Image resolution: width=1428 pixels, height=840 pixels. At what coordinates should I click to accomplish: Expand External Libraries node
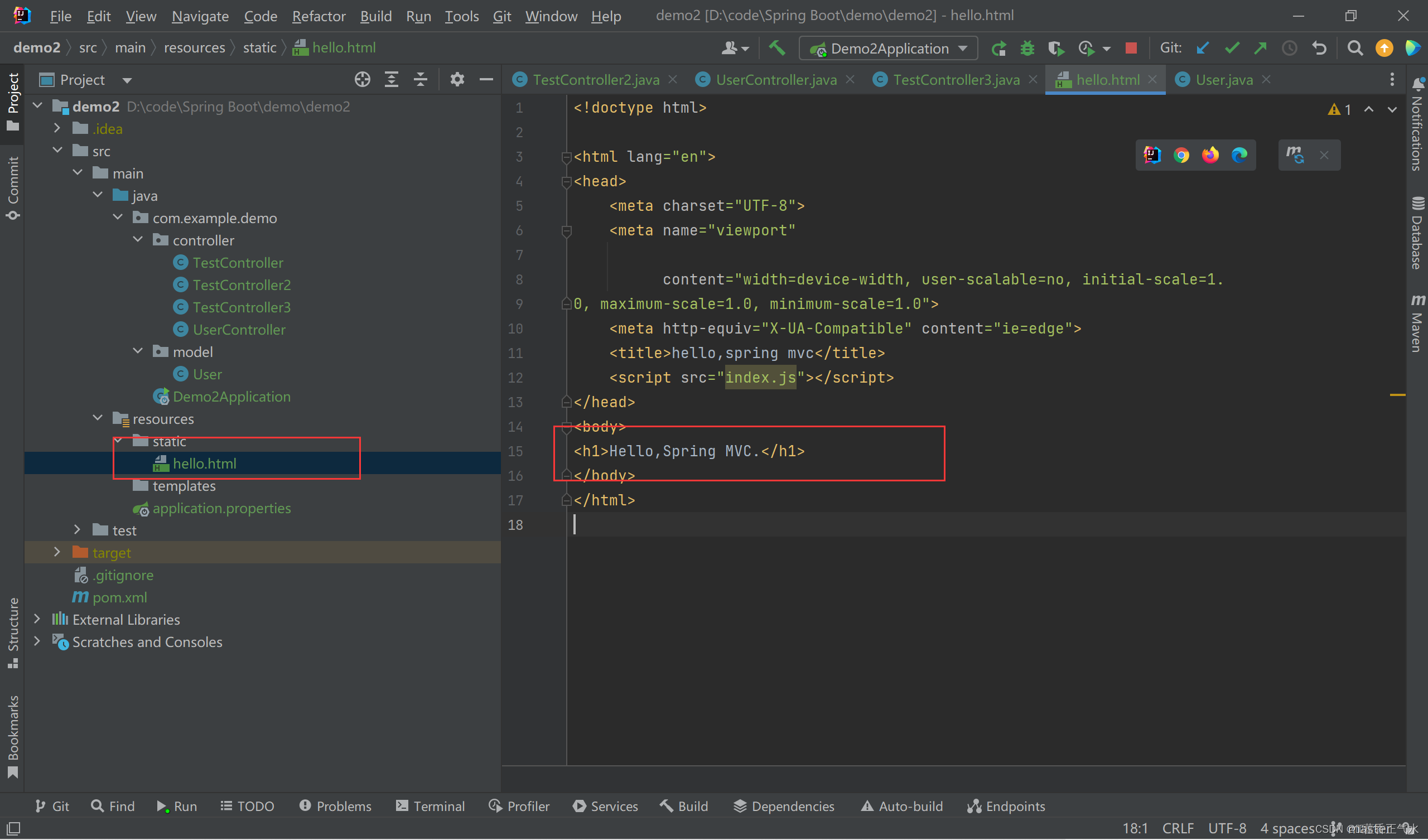tap(37, 620)
